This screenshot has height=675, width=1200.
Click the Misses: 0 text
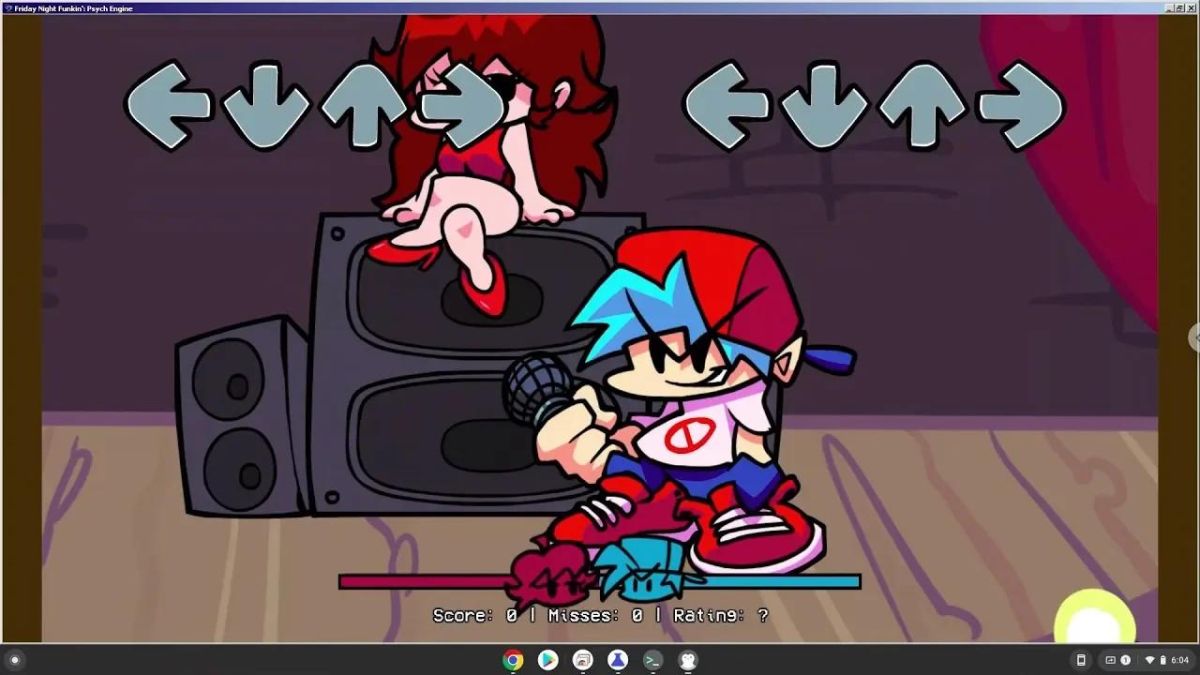point(595,616)
